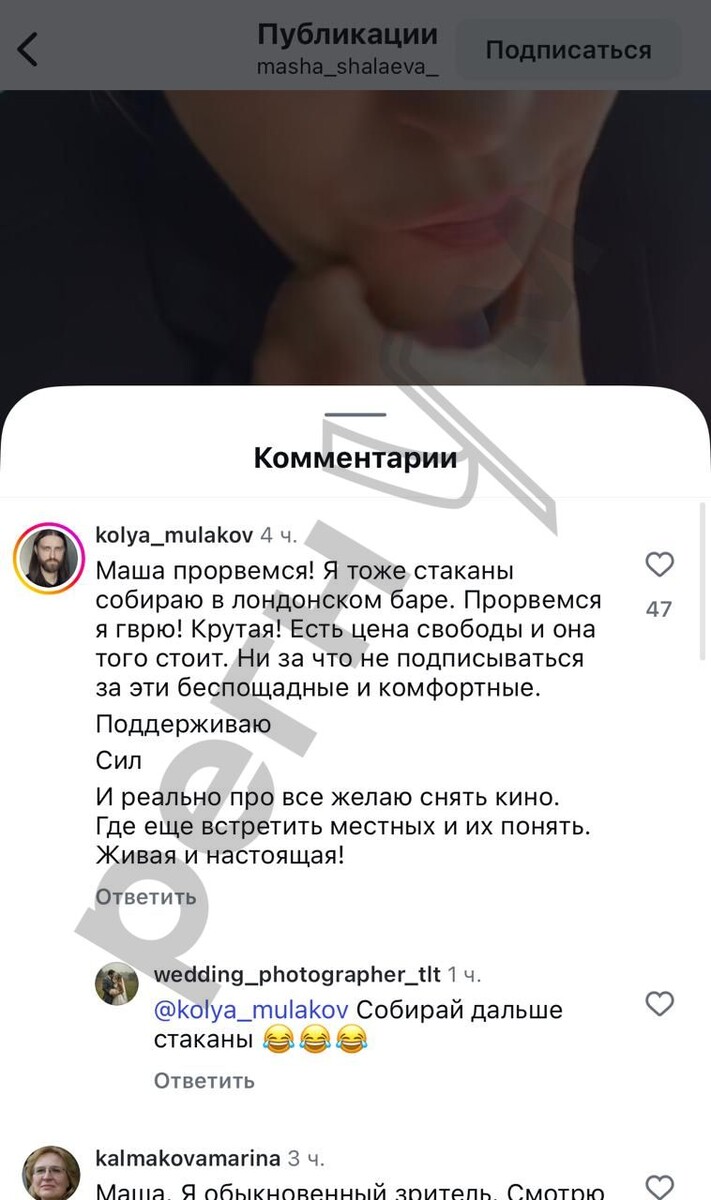Open kolya_mulakov's profile avatar
Viewport: 711px width, 1200px height.
click(x=48, y=557)
